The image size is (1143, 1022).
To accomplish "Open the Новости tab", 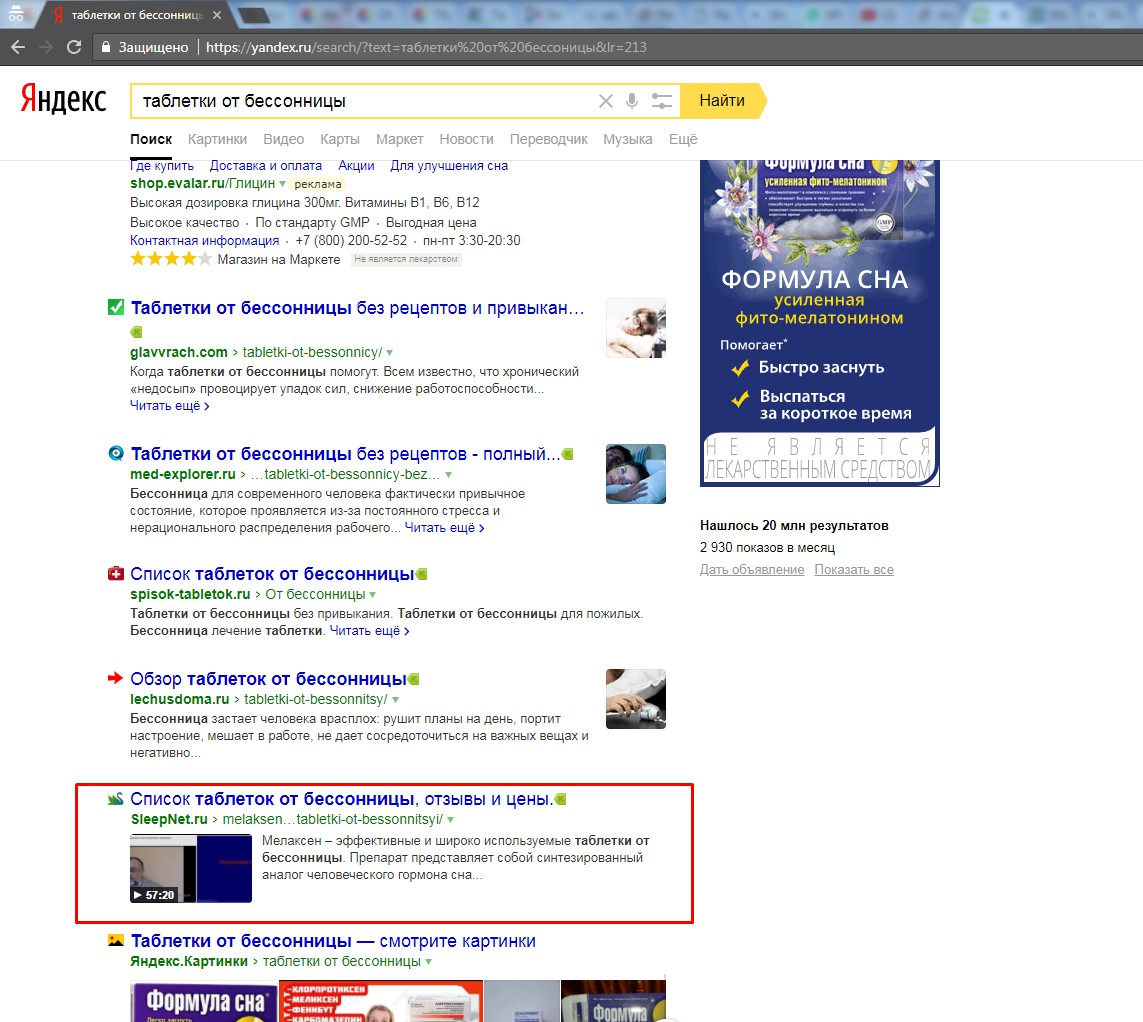I will tap(467, 139).
